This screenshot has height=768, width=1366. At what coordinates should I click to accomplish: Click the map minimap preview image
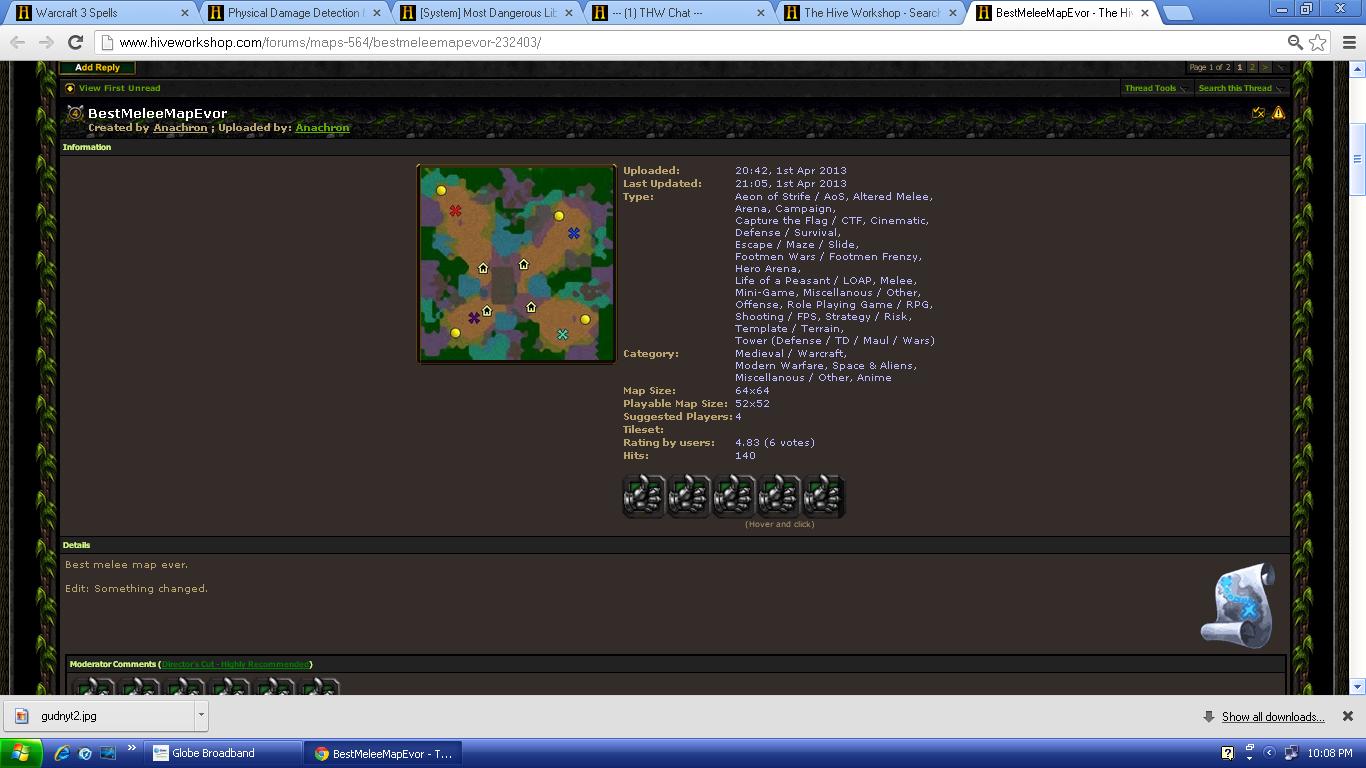pyautogui.click(x=516, y=264)
